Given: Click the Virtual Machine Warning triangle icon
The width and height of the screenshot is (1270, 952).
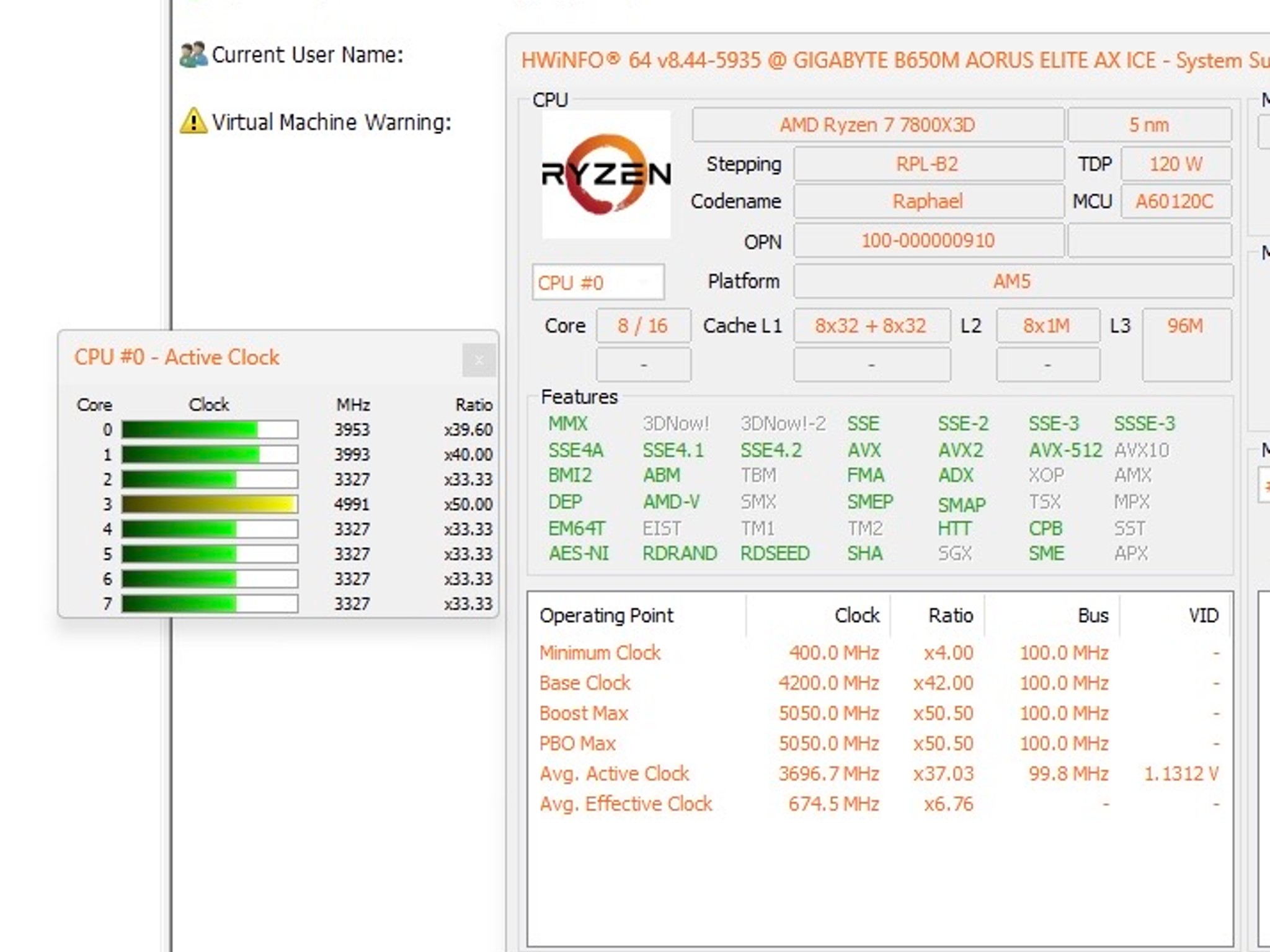Looking at the screenshot, I should point(193,121).
